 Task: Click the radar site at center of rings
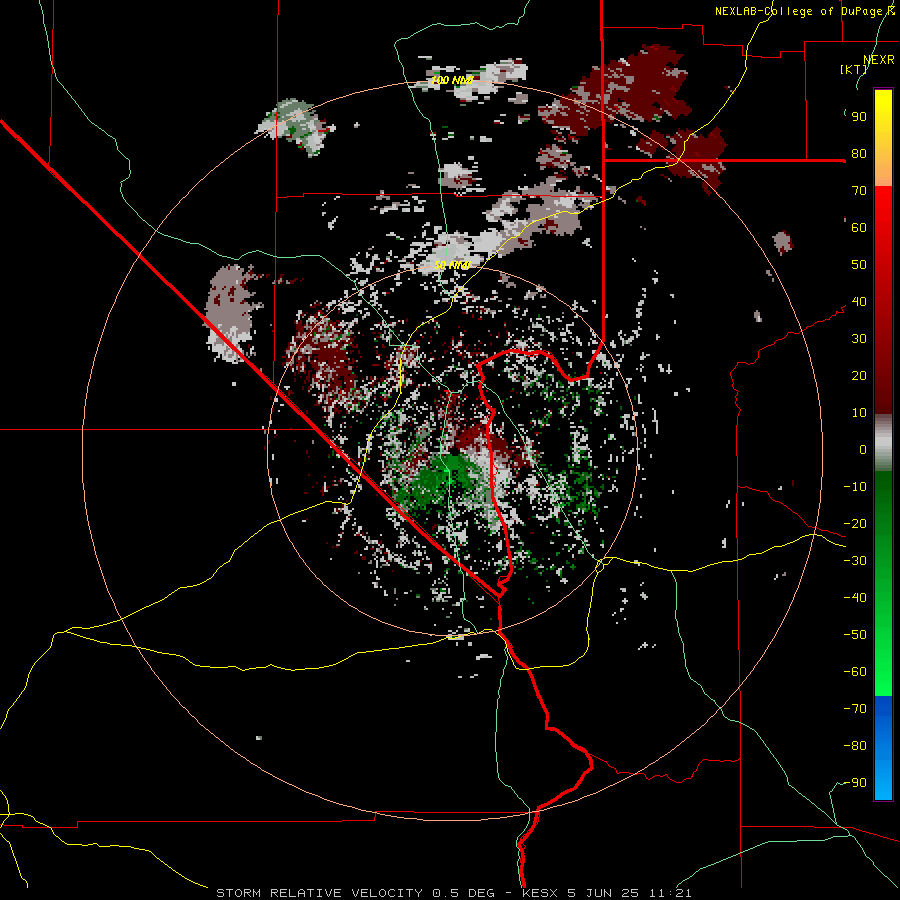click(452, 451)
